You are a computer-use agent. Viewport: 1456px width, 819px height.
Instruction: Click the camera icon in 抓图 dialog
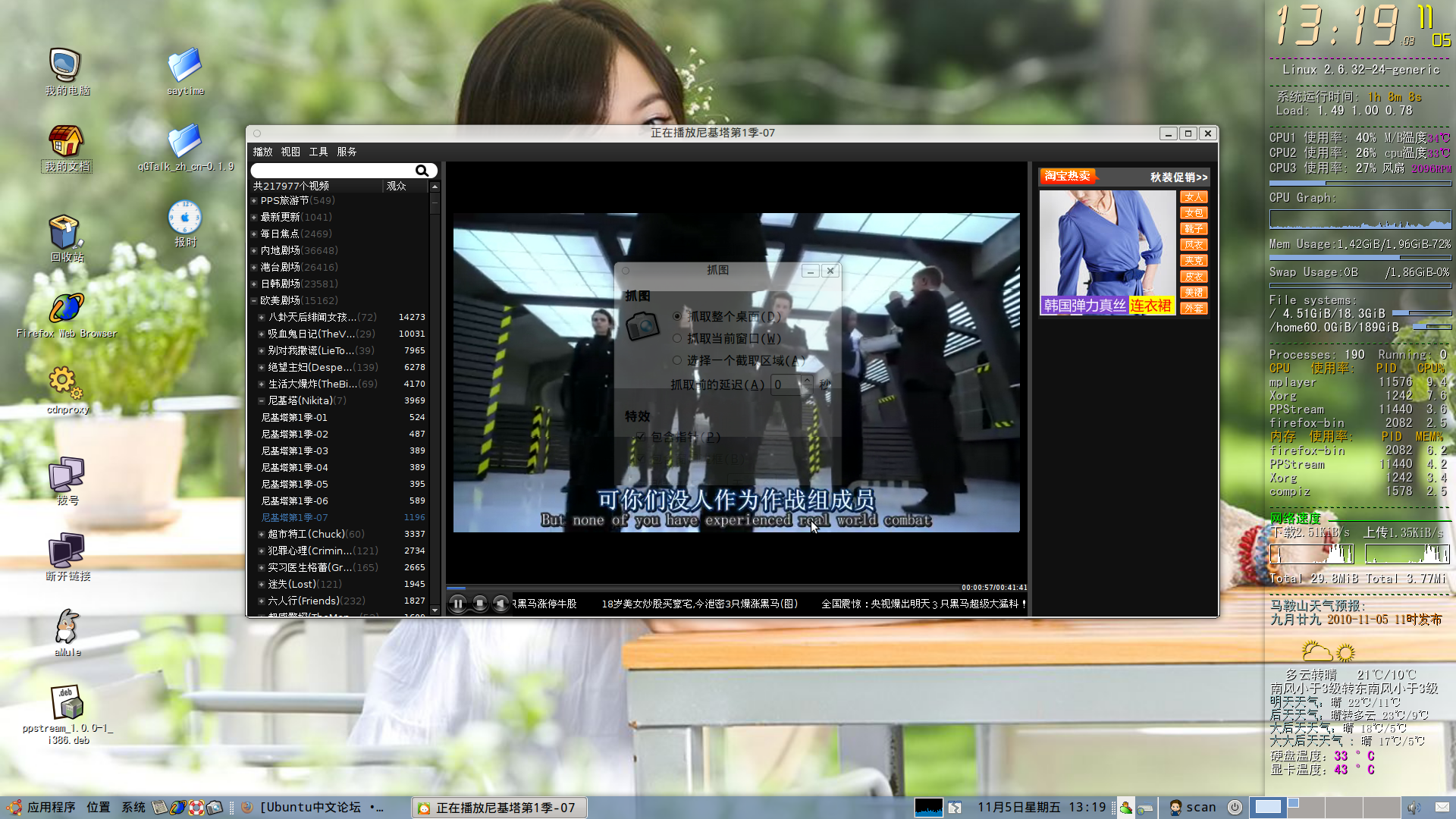642,326
